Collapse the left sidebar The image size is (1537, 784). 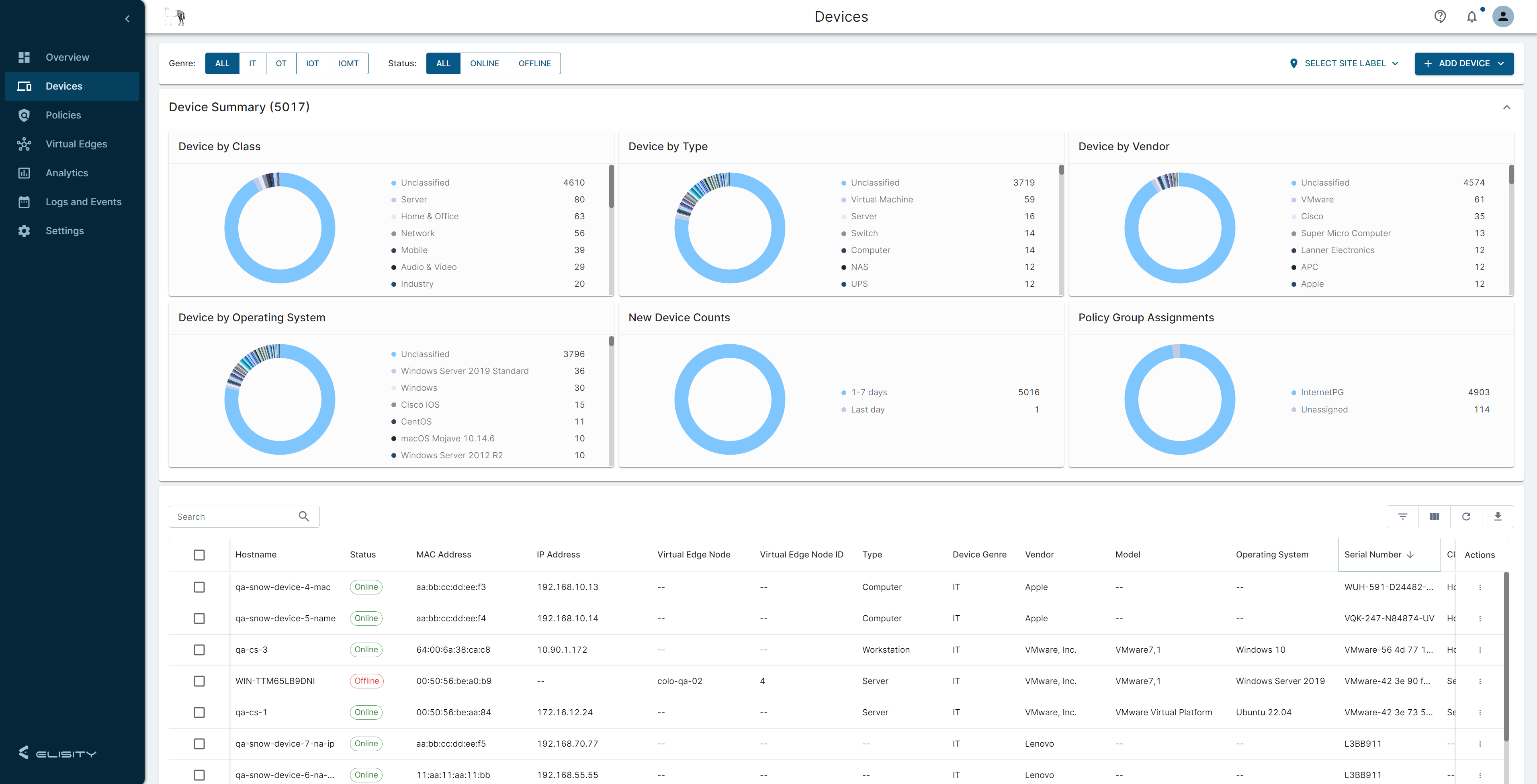127,19
